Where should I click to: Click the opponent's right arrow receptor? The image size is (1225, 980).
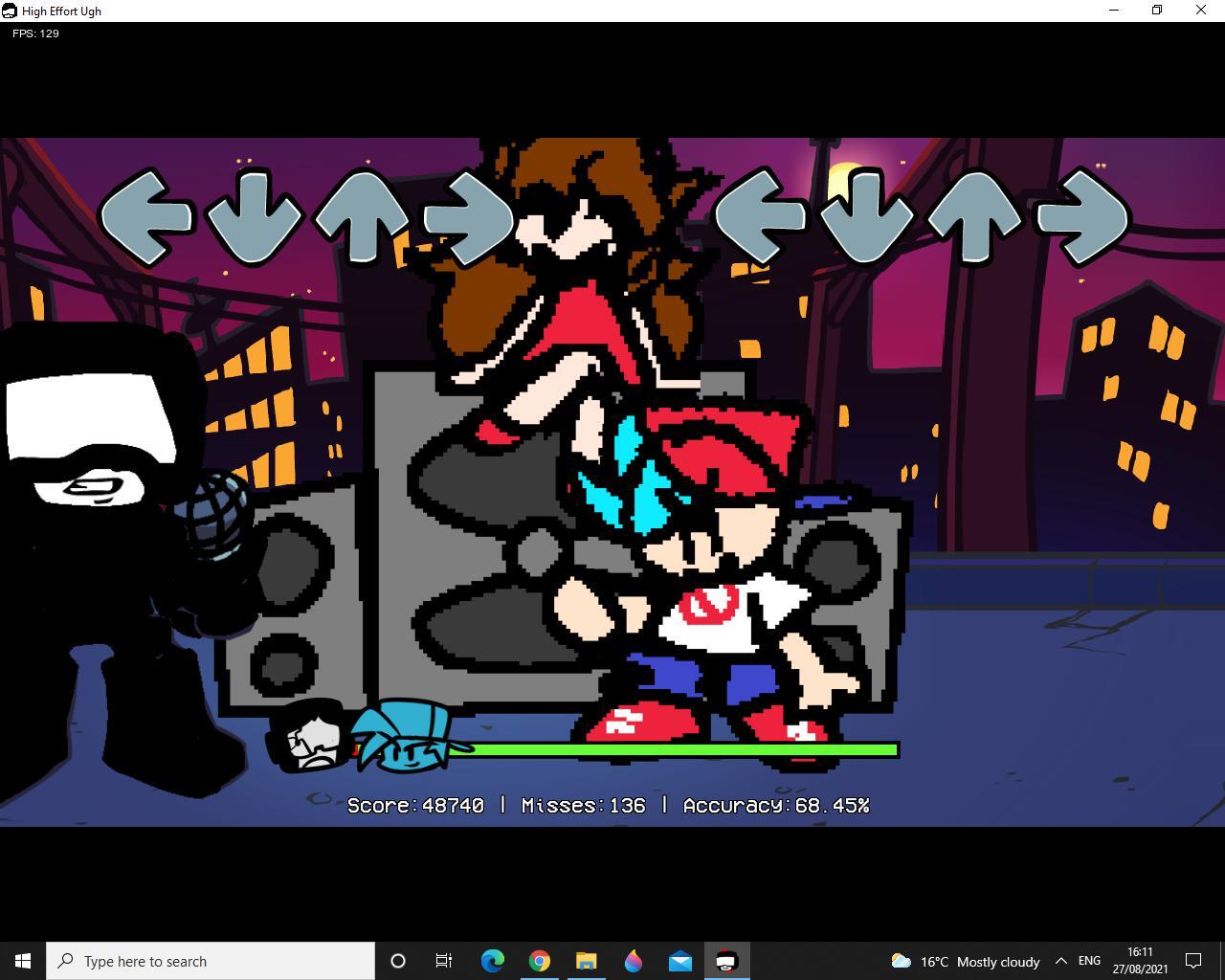click(x=469, y=216)
